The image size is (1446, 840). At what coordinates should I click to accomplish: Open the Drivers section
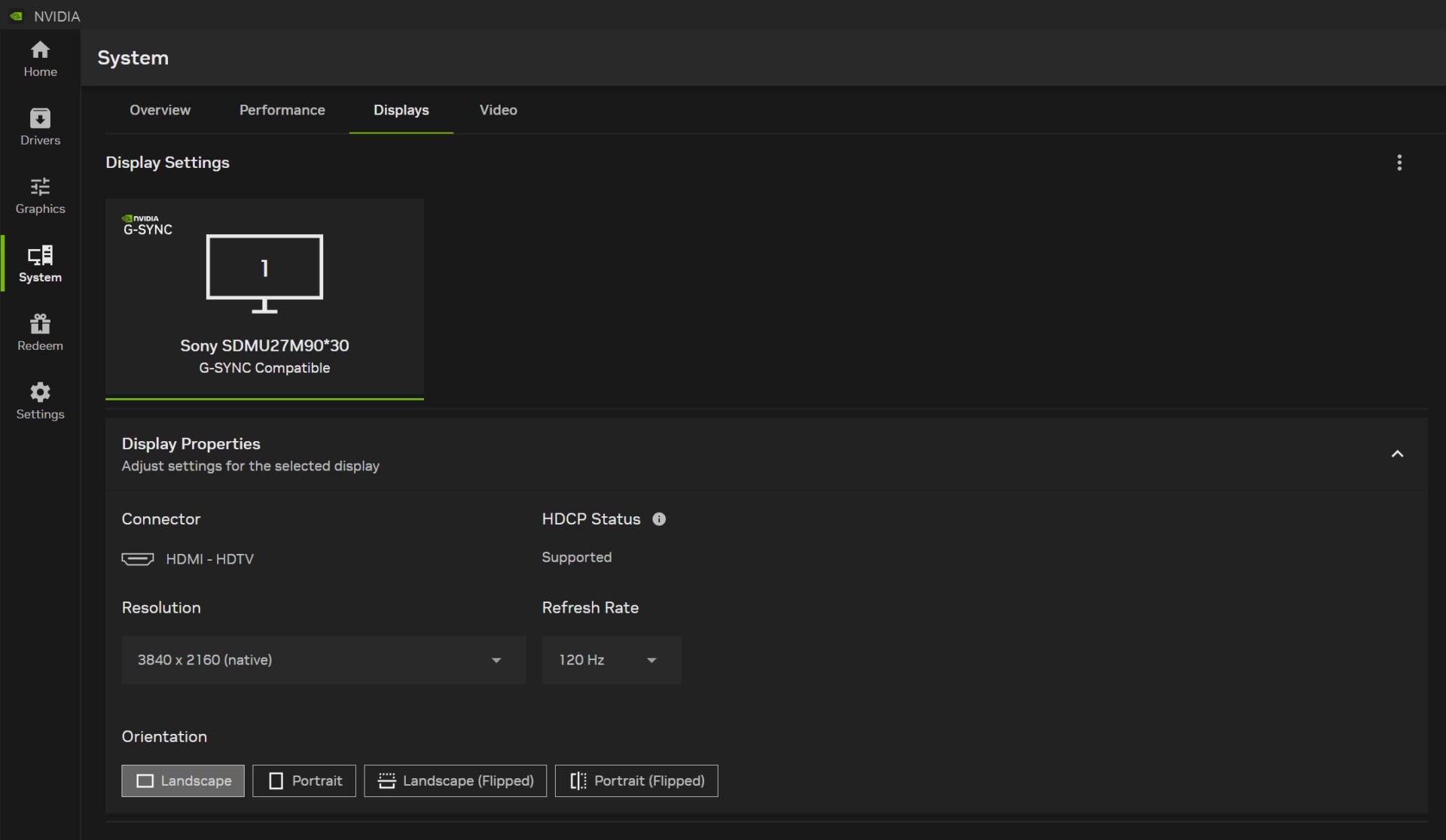(40, 126)
